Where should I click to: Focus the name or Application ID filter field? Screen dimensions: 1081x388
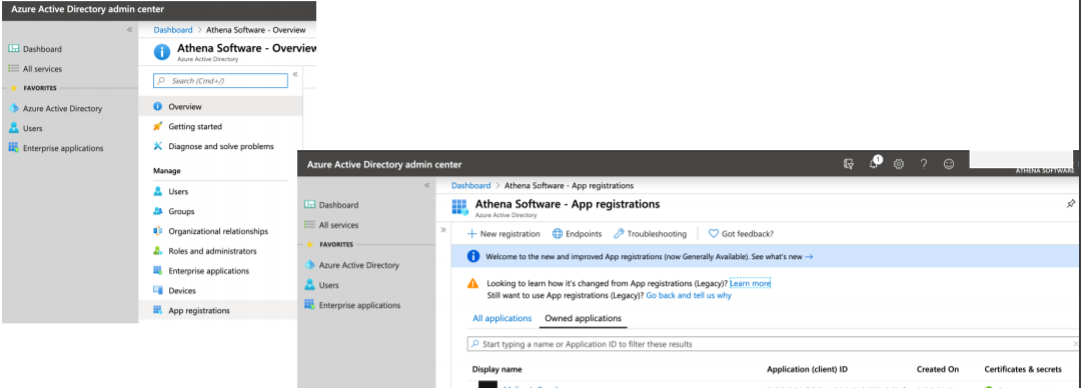point(774,343)
